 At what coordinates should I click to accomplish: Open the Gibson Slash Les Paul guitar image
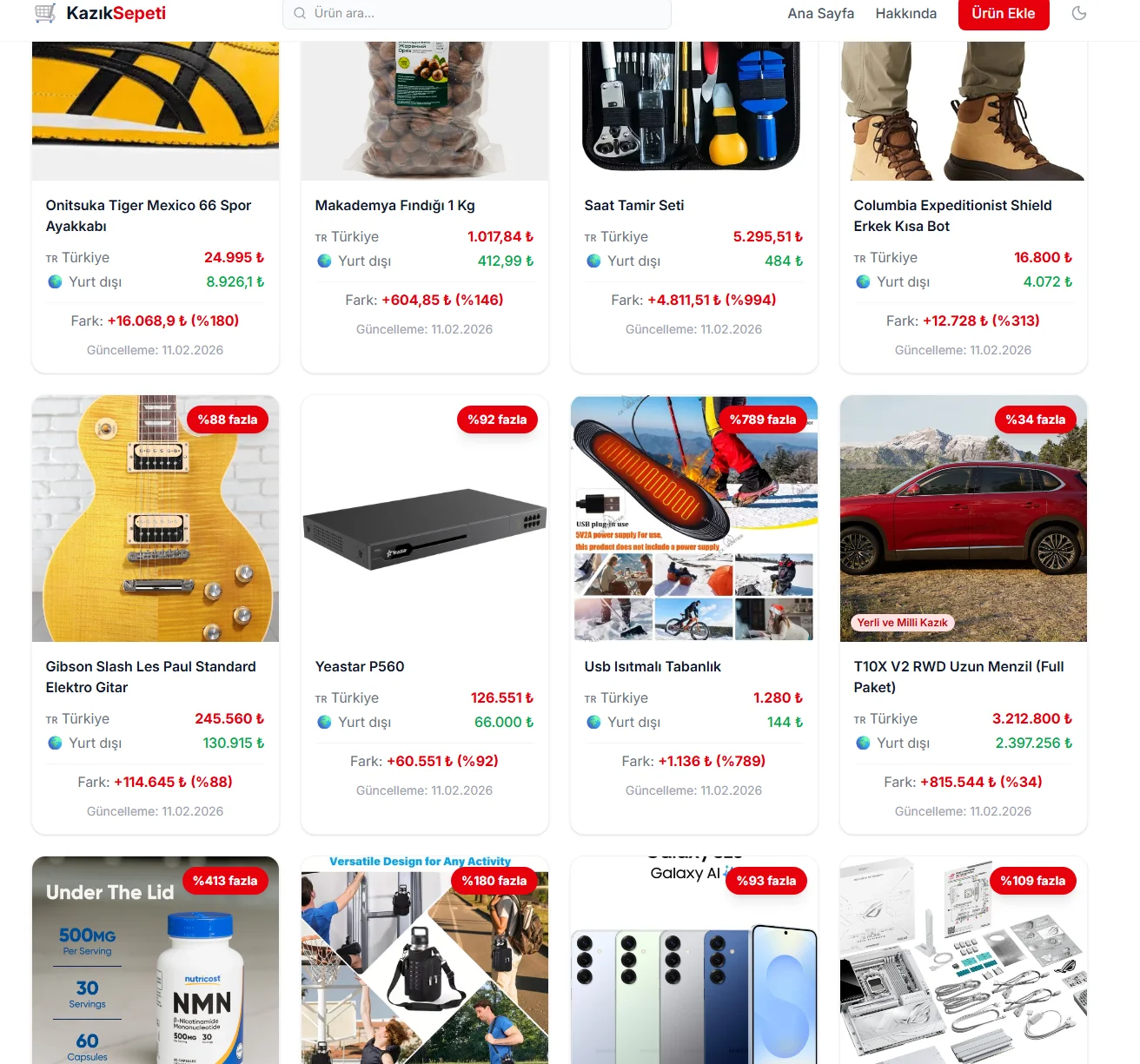(156, 519)
